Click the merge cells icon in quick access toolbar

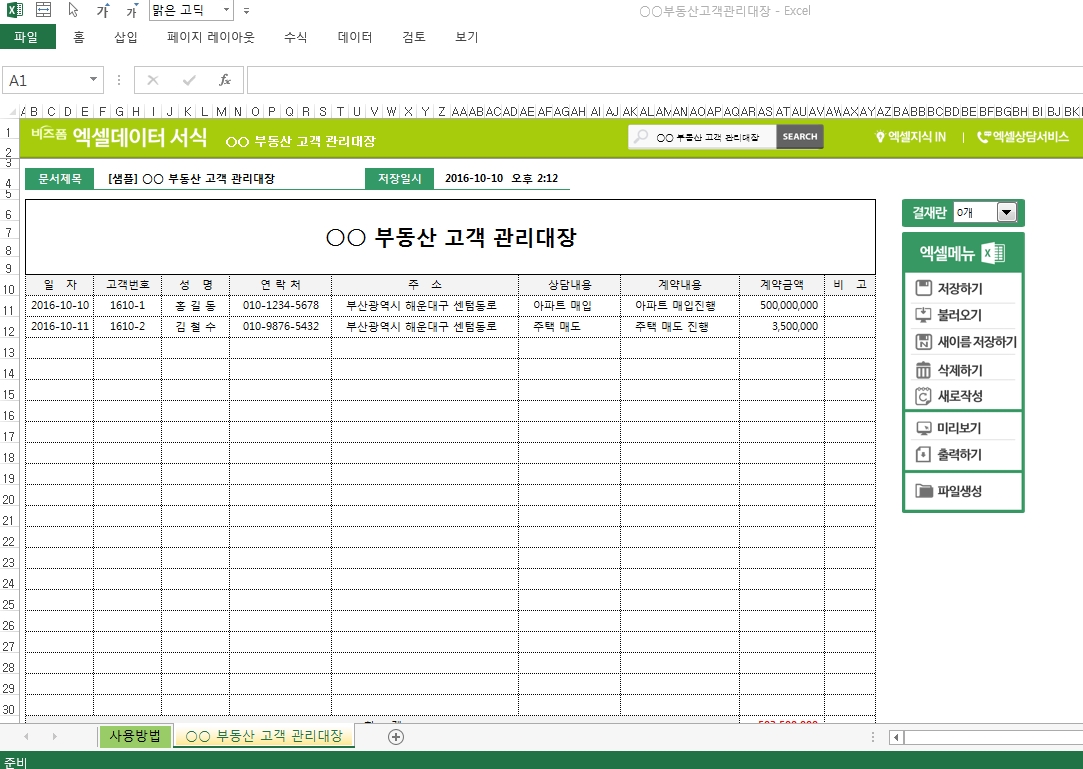(x=44, y=10)
